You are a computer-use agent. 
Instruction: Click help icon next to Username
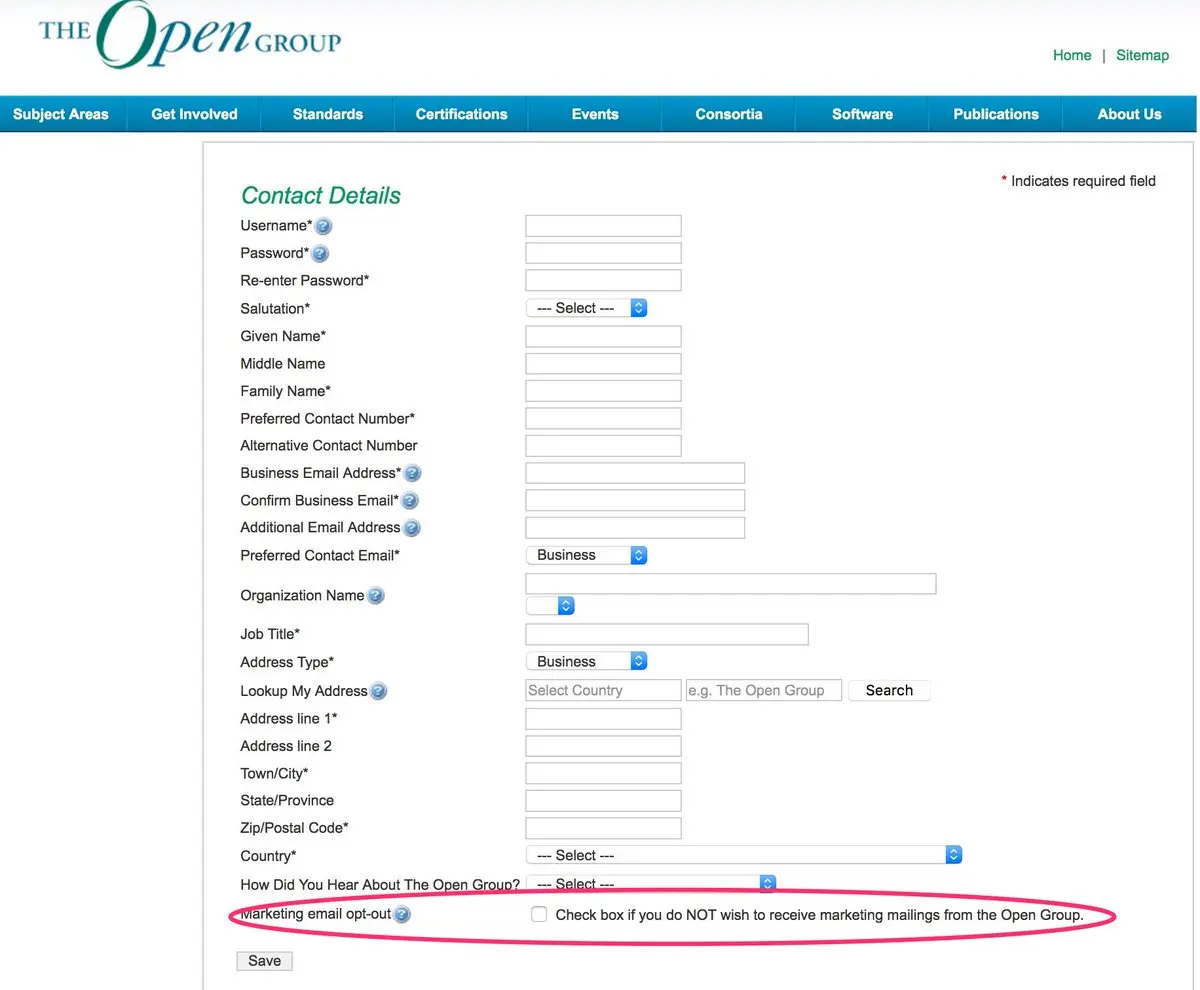(323, 227)
